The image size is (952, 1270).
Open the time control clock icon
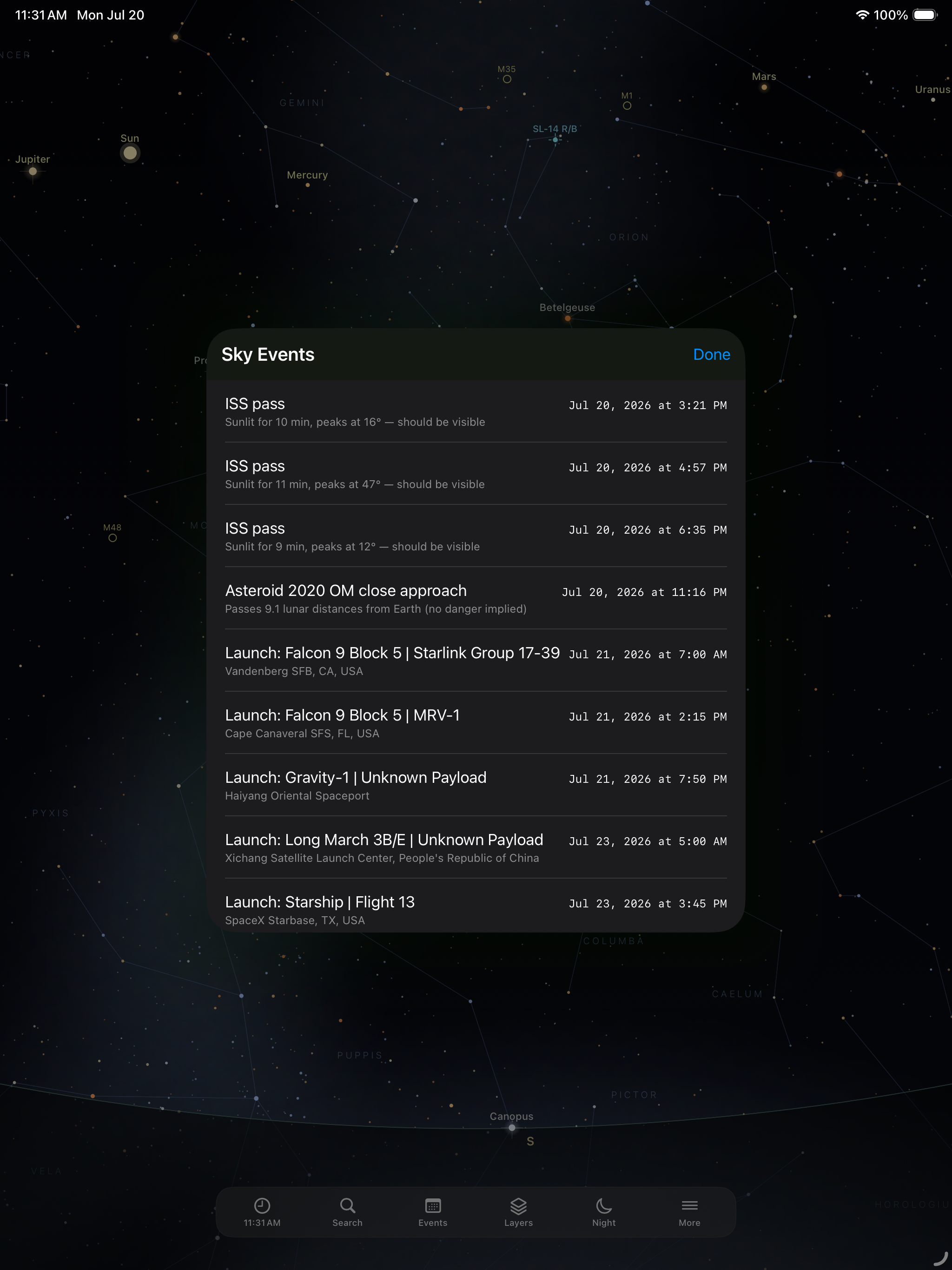click(x=262, y=1205)
